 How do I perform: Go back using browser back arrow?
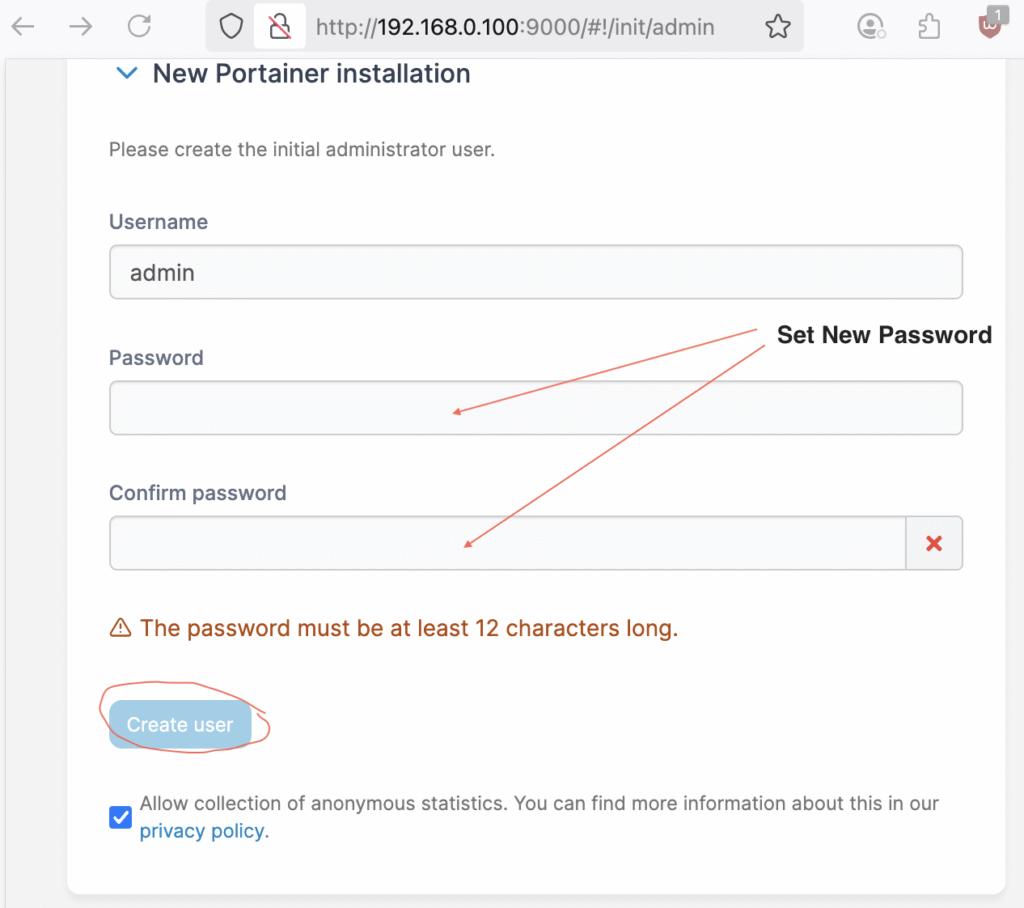pos(23,27)
